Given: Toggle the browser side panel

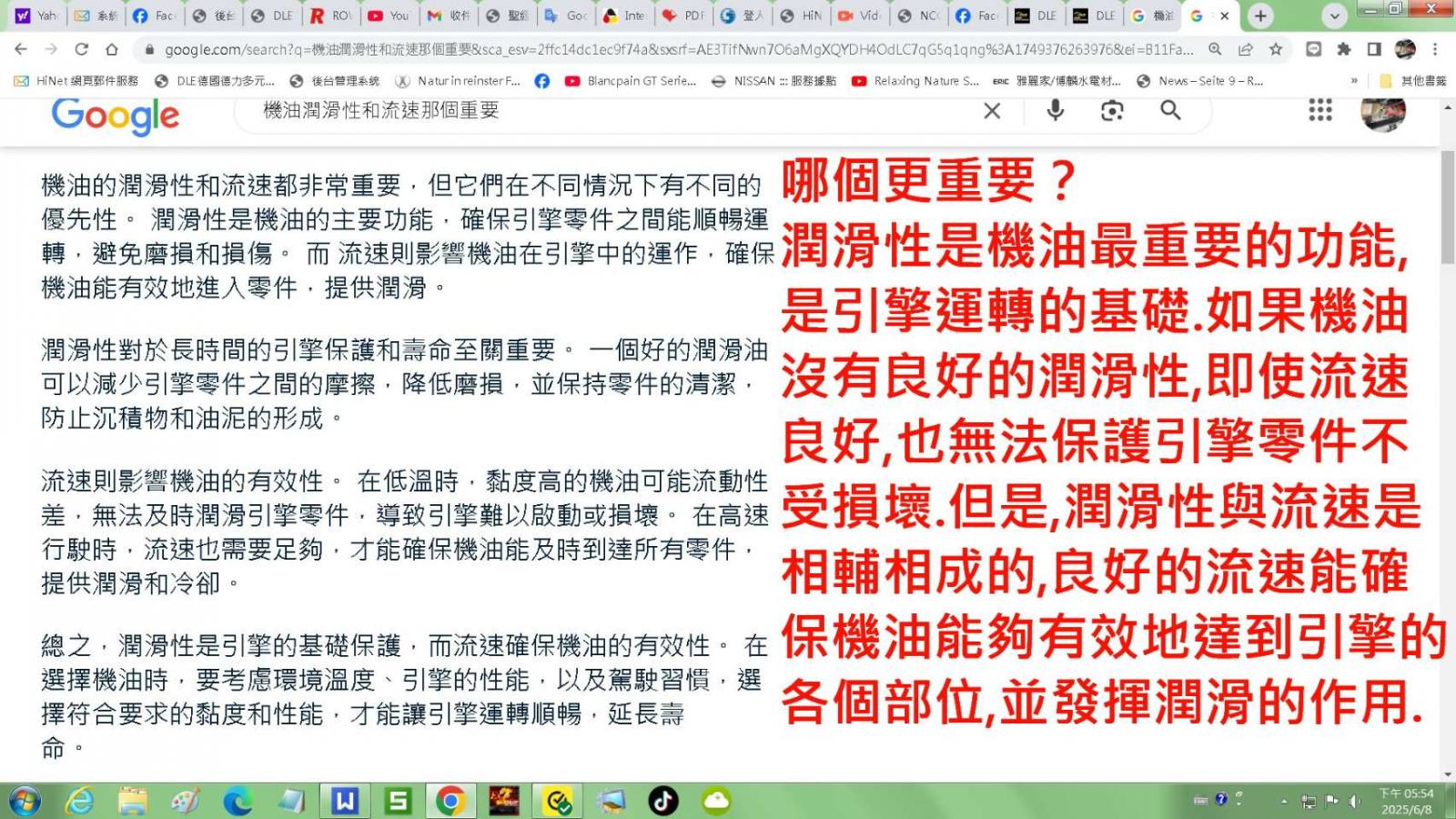Looking at the screenshot, I should [x=1374, y=49].
